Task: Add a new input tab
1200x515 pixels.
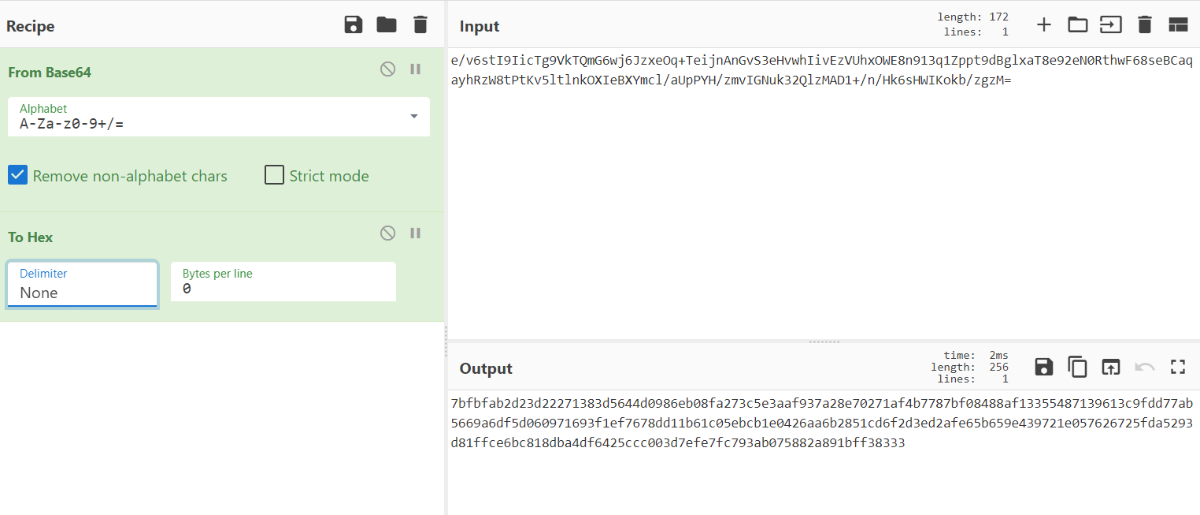Action: [1044, 25]
